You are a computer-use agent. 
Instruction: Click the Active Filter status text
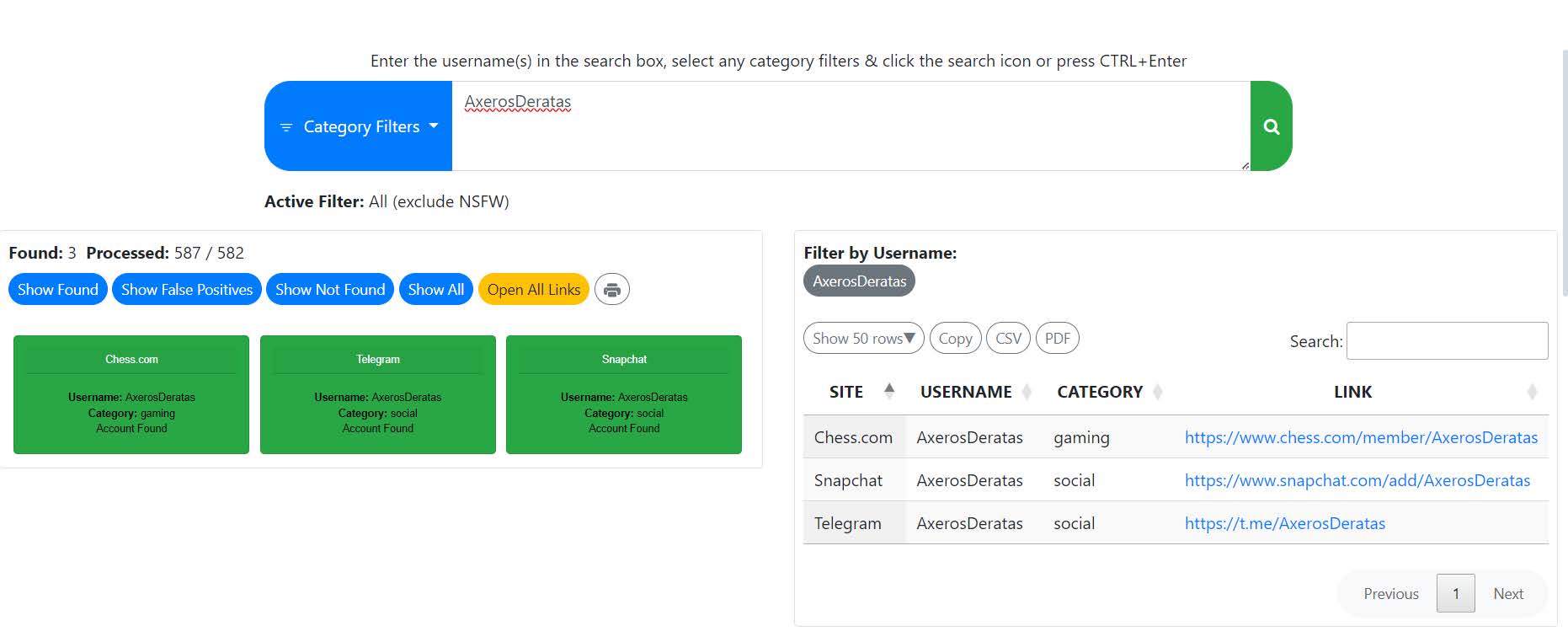pos(387,201)
